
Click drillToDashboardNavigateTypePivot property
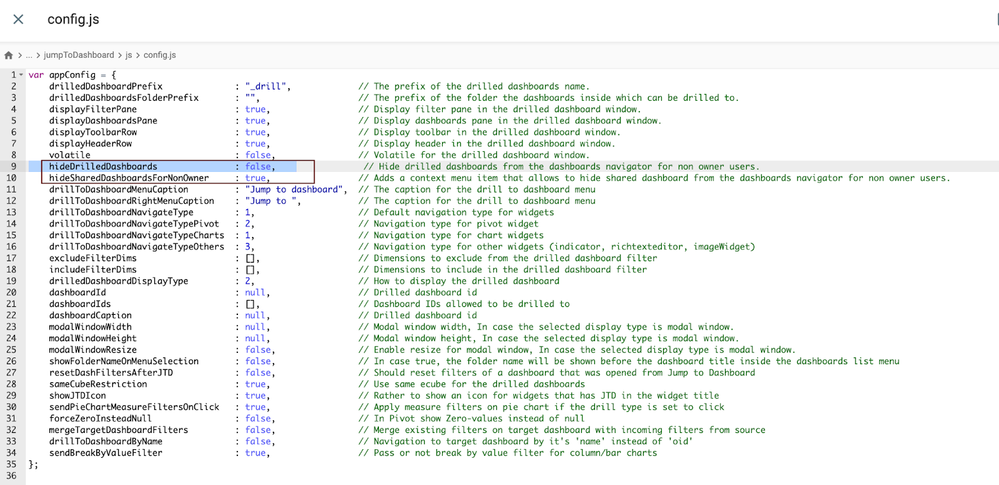pyautogui.click(x=134, y=224)
